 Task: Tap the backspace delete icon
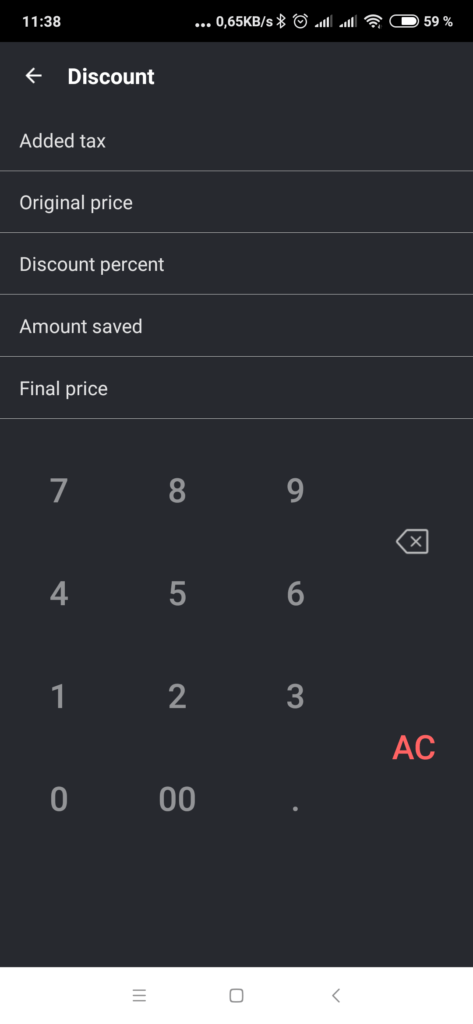tap(412, 541)
